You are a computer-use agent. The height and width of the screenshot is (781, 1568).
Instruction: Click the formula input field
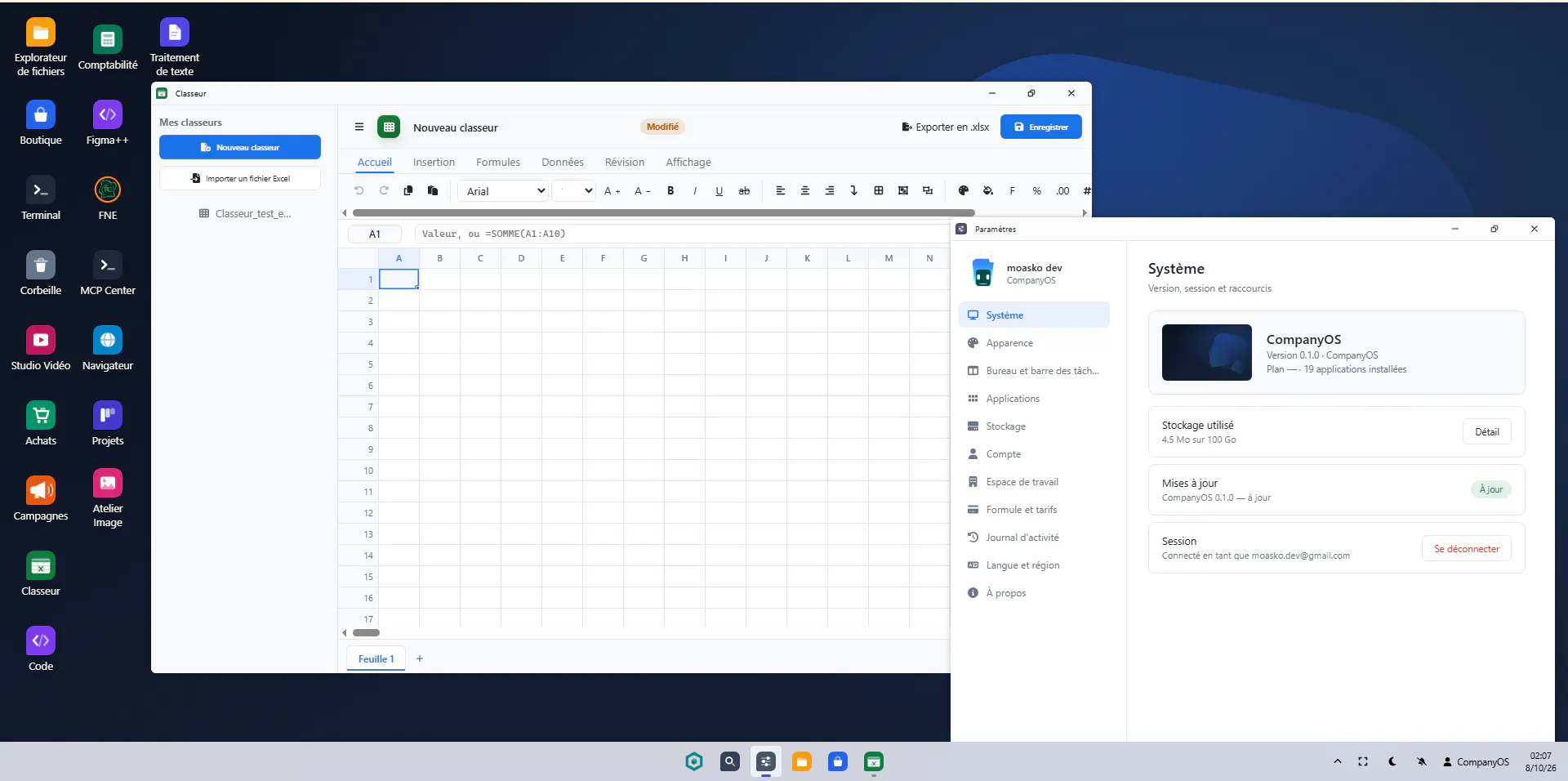pos(682,234)
